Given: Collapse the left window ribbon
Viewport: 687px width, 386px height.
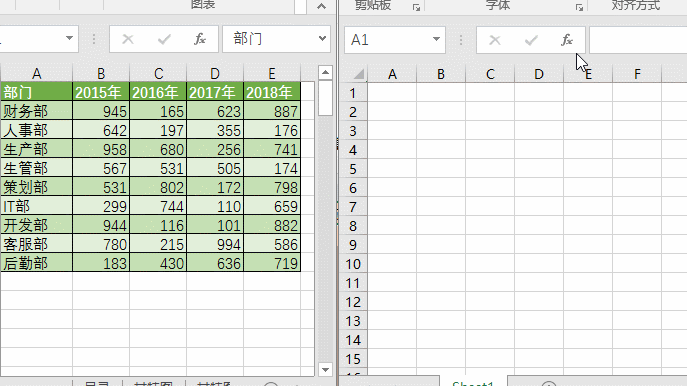Looking at the screenshot, I should pos(321,6).
